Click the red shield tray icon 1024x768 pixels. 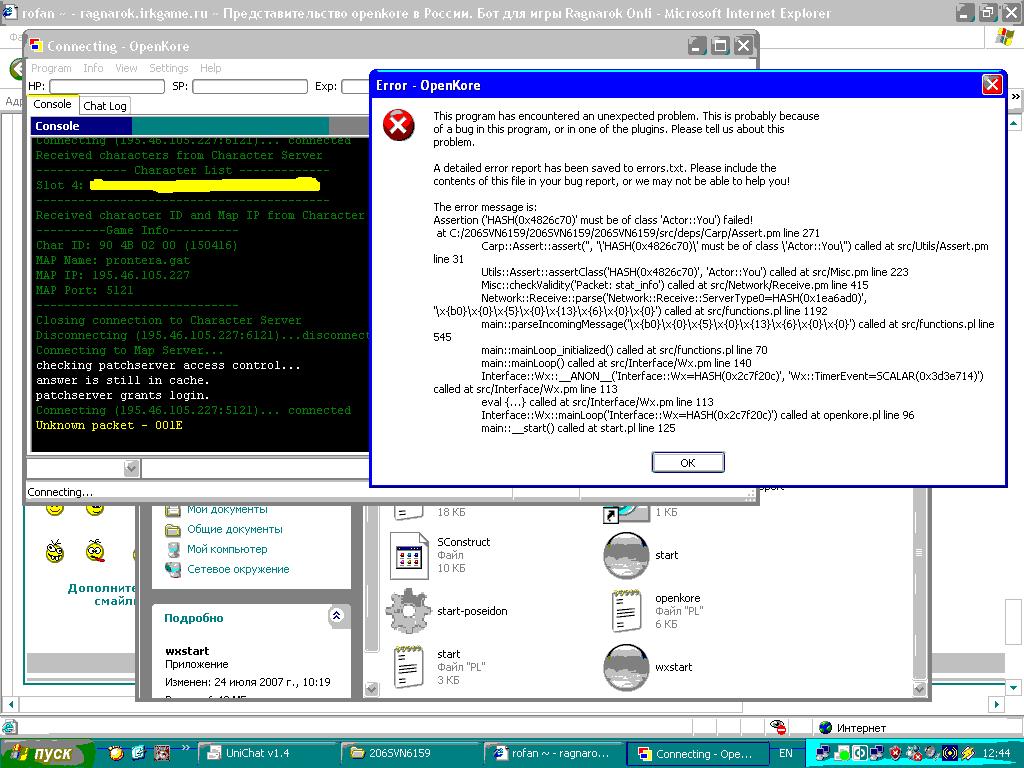(895, 753)
